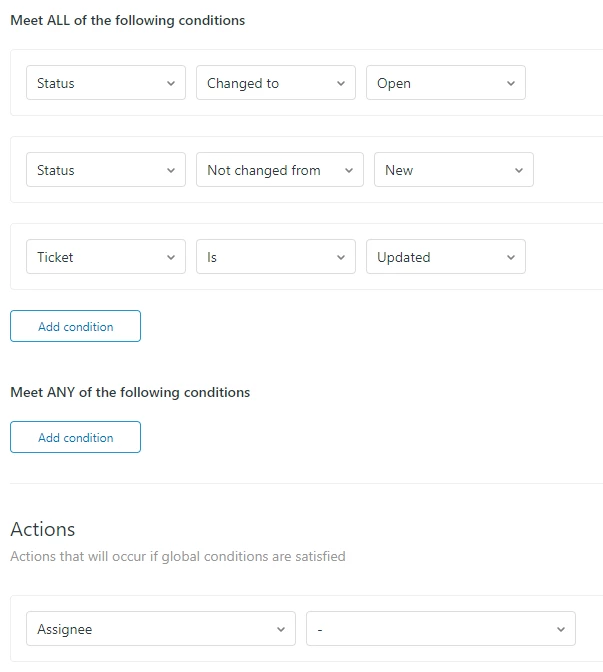Screen dimensions: 603x672
Task: Open the second condition's Status dropdown
Action: click(105, 170)
